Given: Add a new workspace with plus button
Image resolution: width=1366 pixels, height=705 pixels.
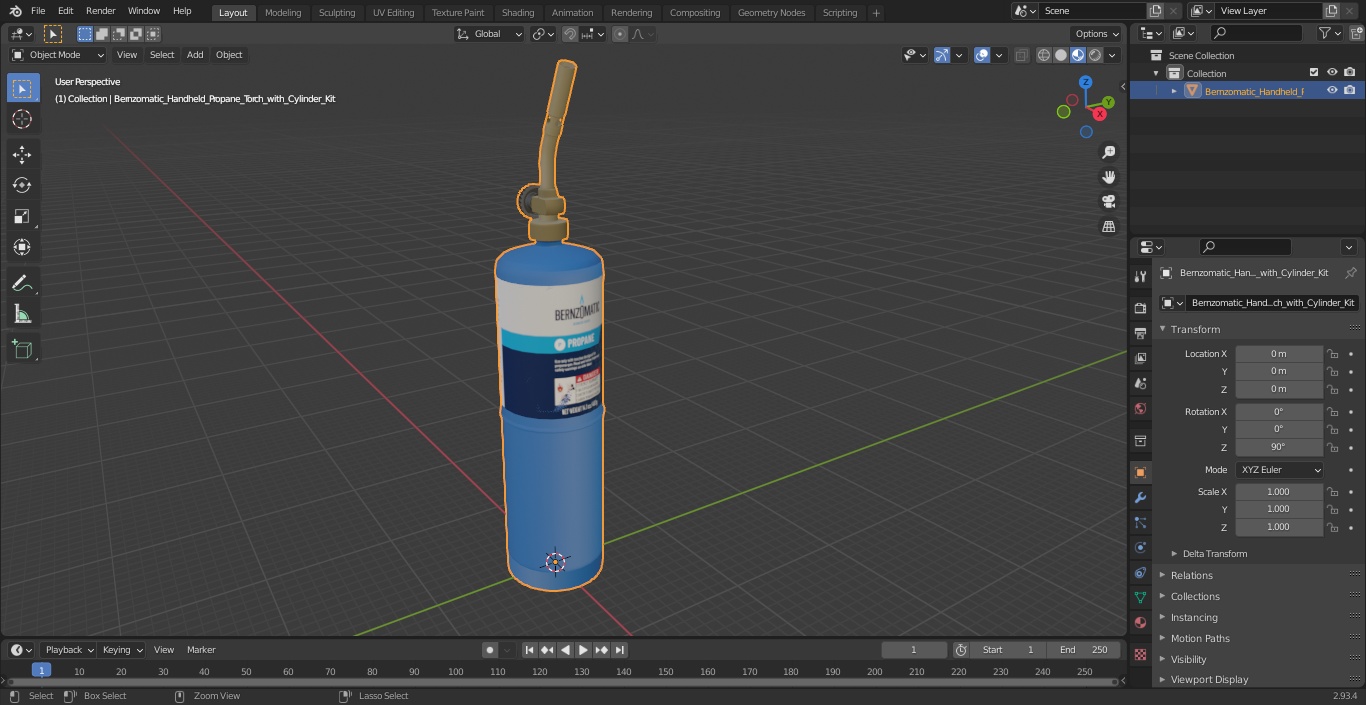Looking at the screenshot, I should click(876, 13).
